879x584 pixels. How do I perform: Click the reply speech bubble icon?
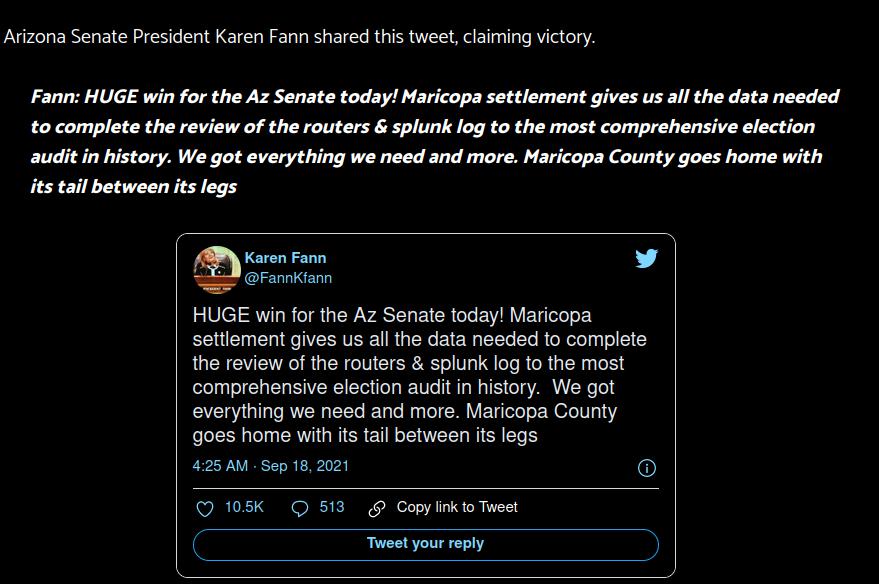pyautogui.click(x=300, y=508)
